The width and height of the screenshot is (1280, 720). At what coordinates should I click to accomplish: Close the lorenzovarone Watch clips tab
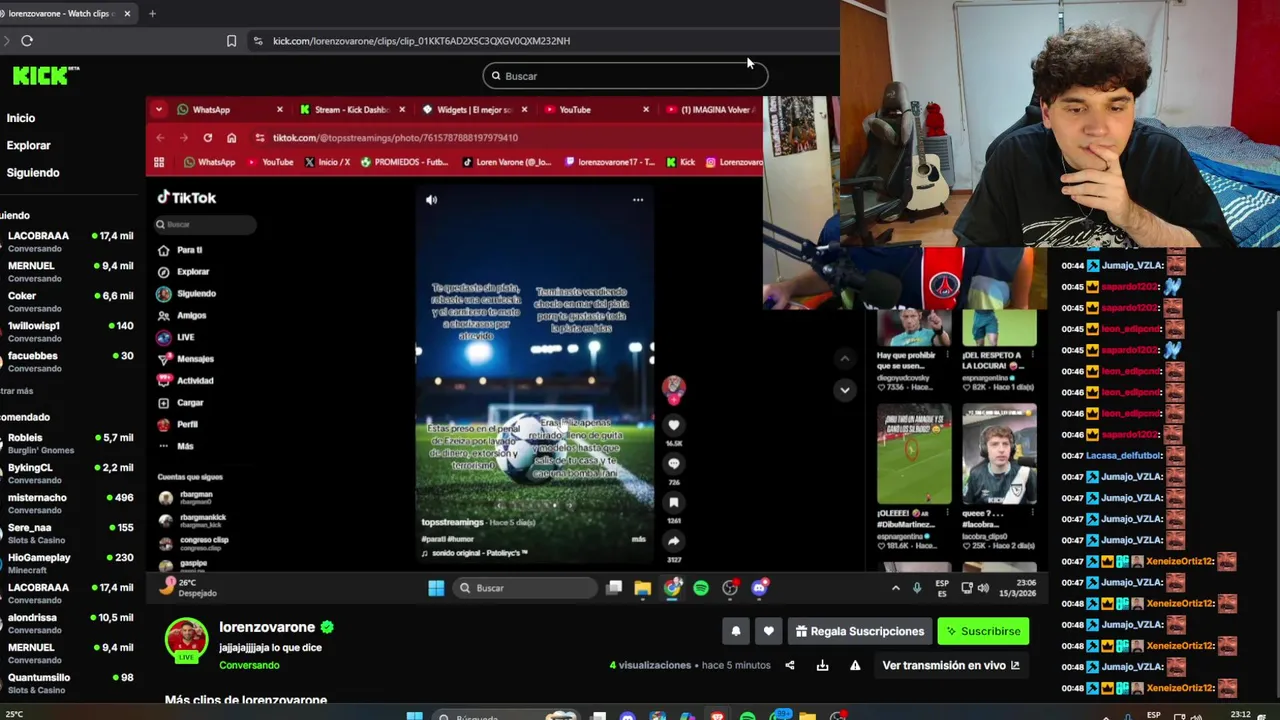pyautogui.click(x=127, y=14)
